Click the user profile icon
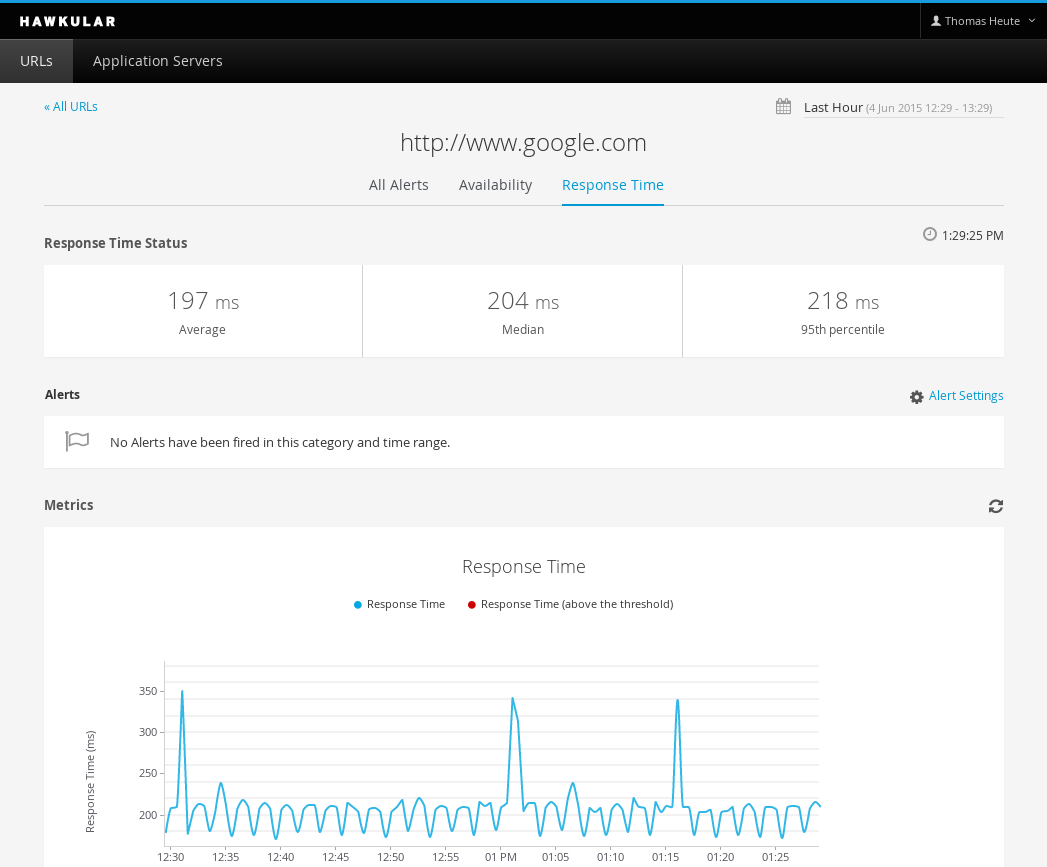The image size is (1047, 867). coord(936,21)
